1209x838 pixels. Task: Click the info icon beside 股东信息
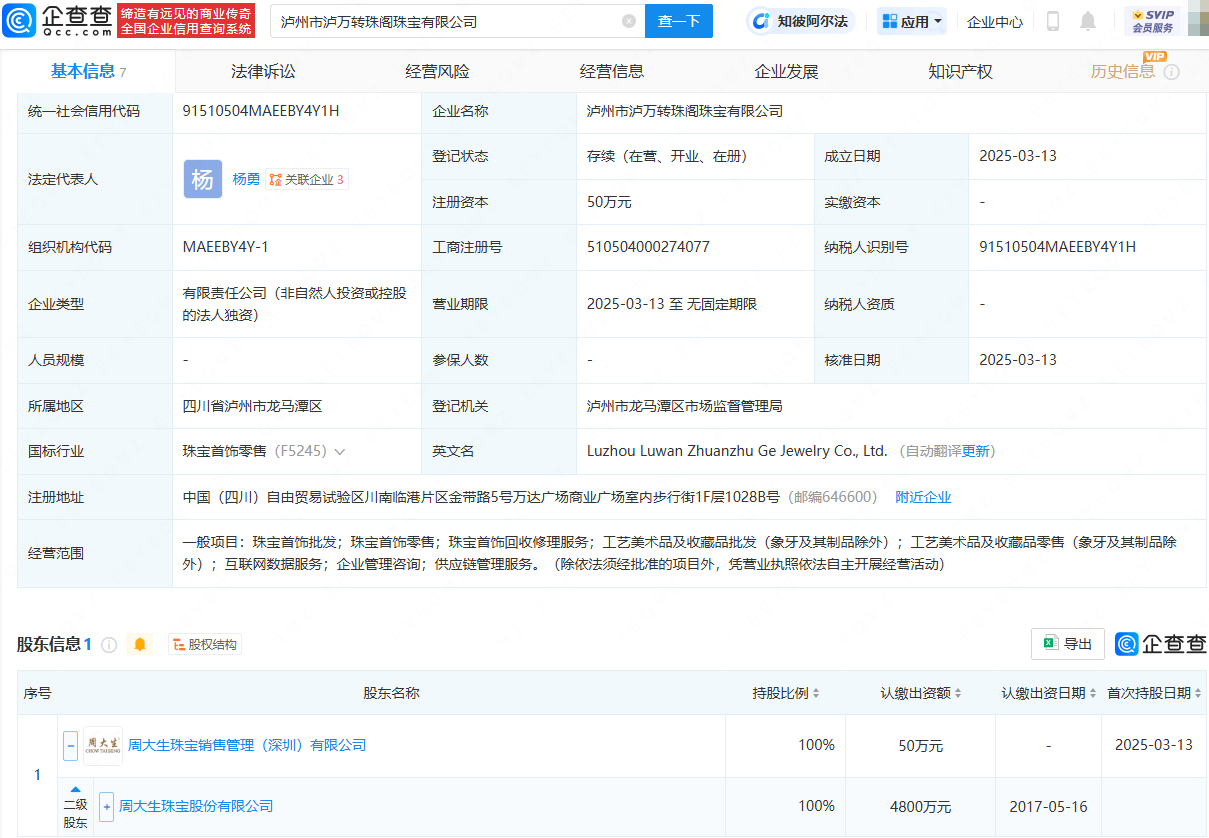pos(109,645)
